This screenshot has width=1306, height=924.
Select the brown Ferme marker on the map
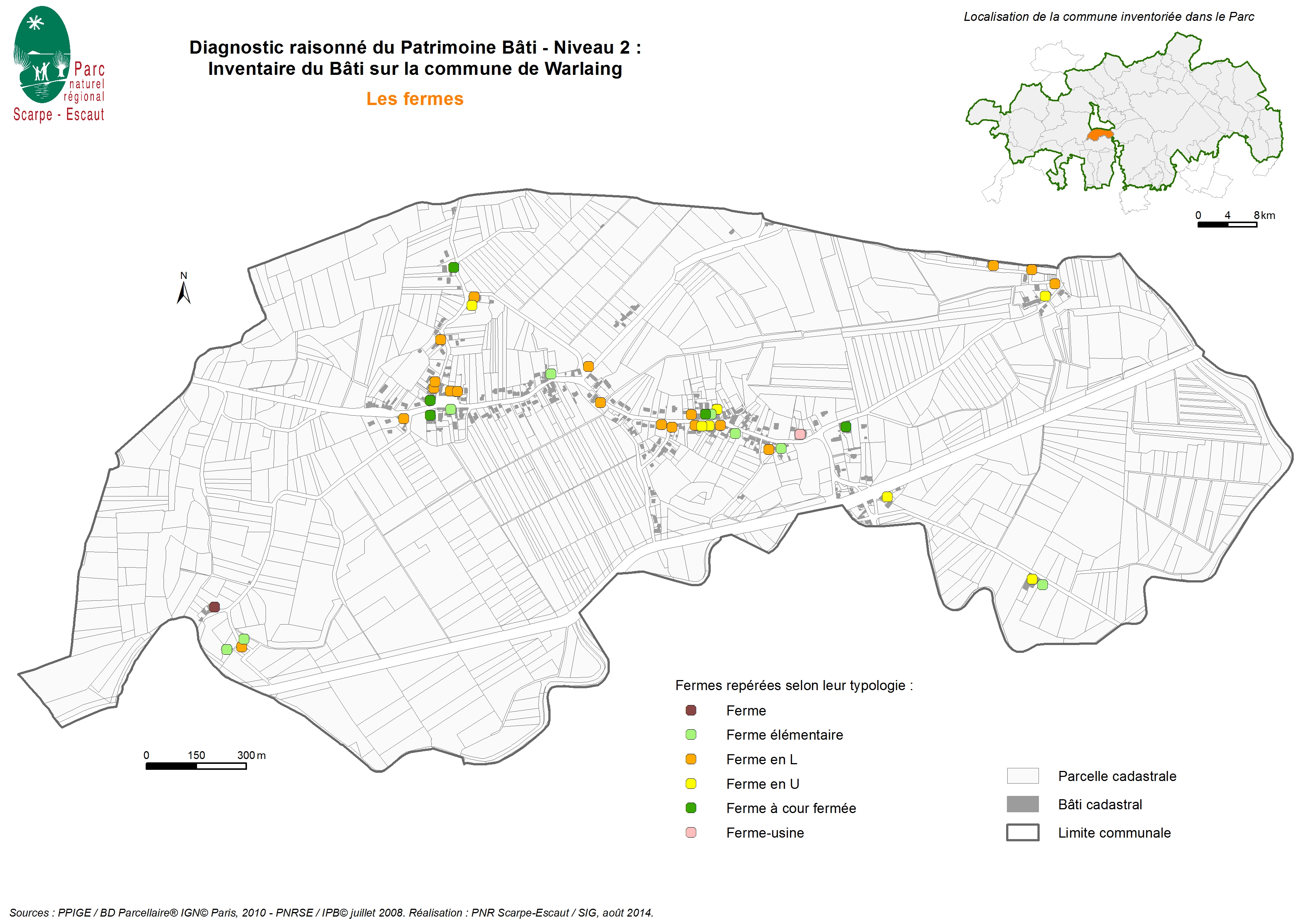[x=214, y=607]
